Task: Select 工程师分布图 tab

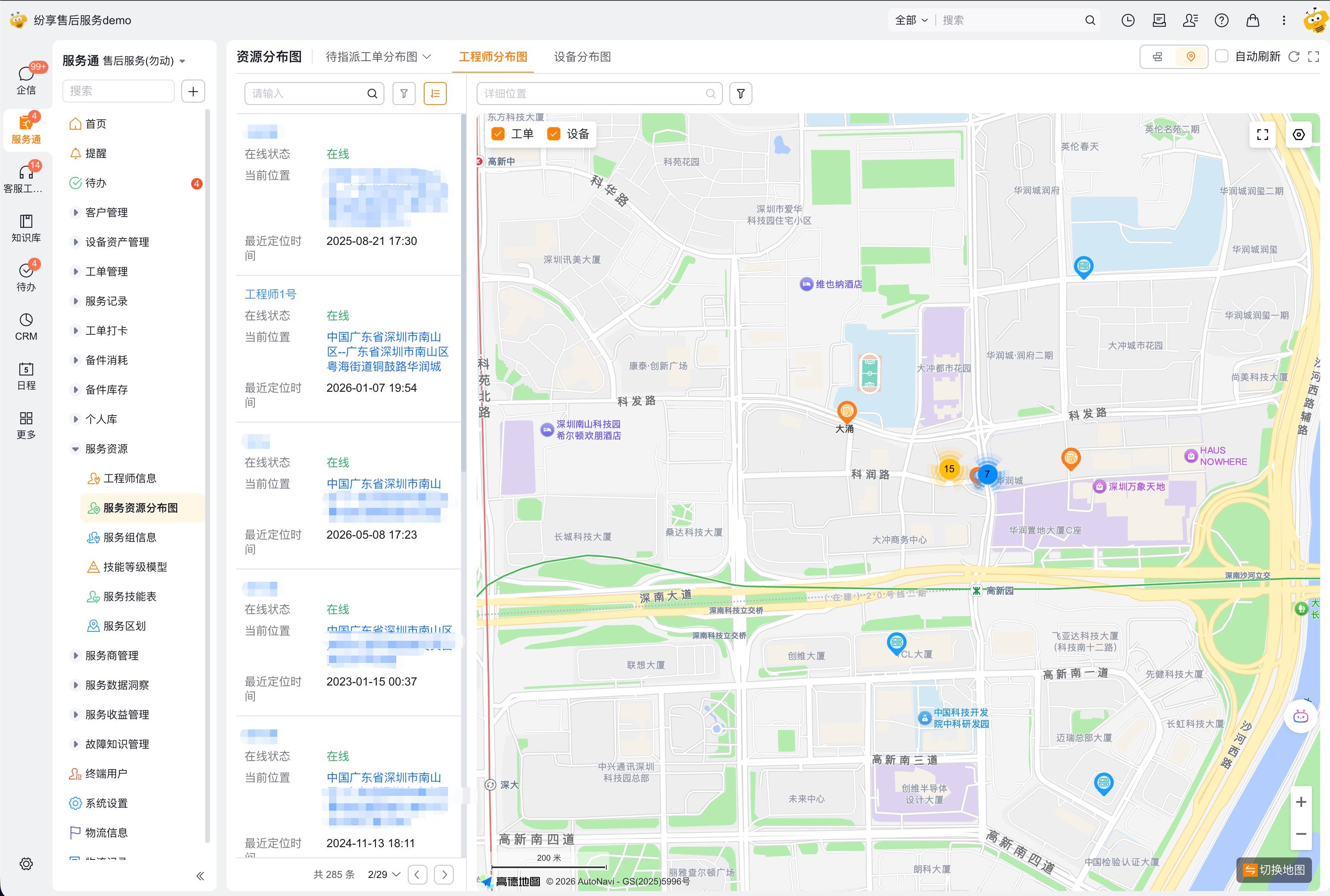Action: [493, 57]
